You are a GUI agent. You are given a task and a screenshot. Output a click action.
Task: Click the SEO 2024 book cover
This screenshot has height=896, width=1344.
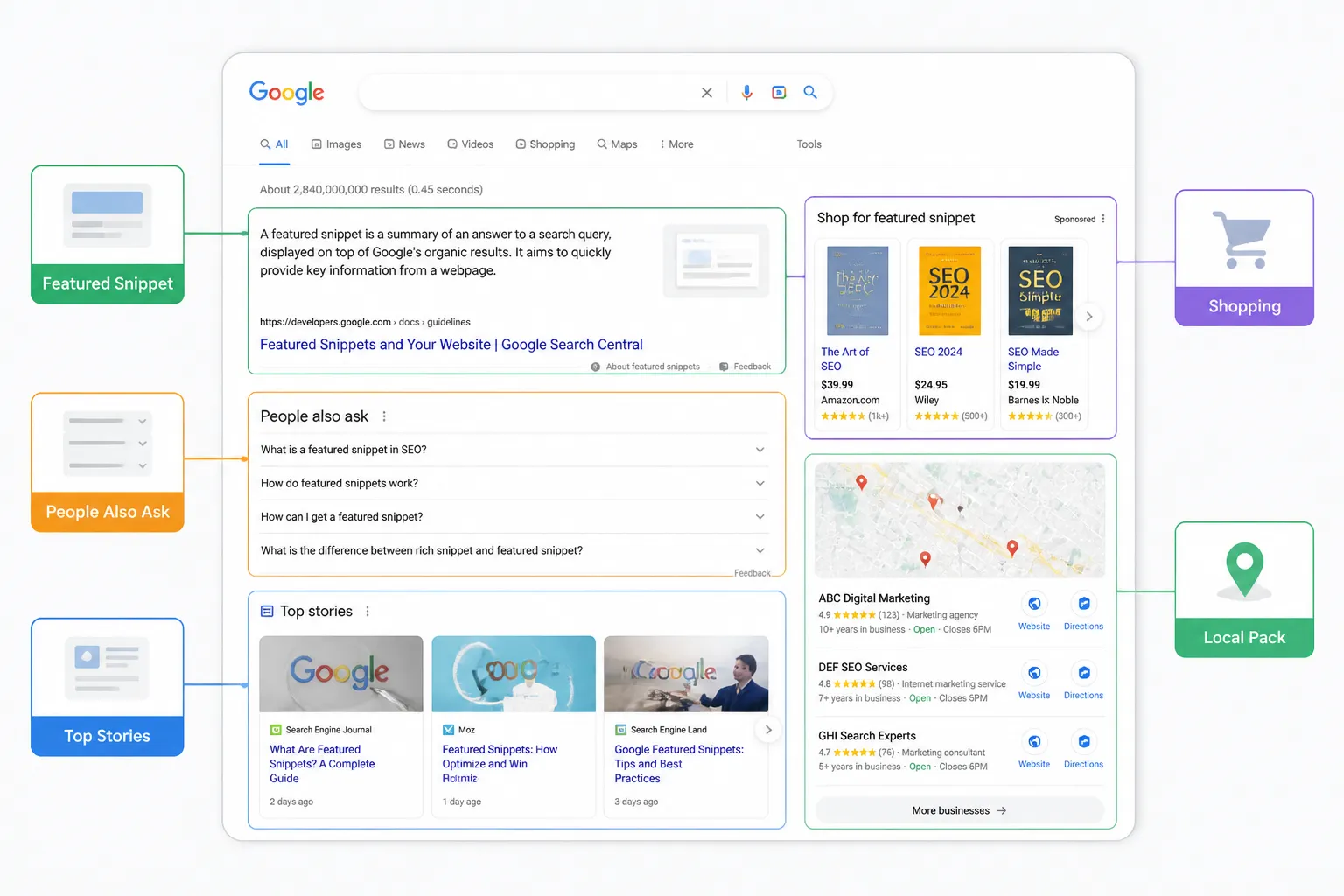[x=949, y=290]
